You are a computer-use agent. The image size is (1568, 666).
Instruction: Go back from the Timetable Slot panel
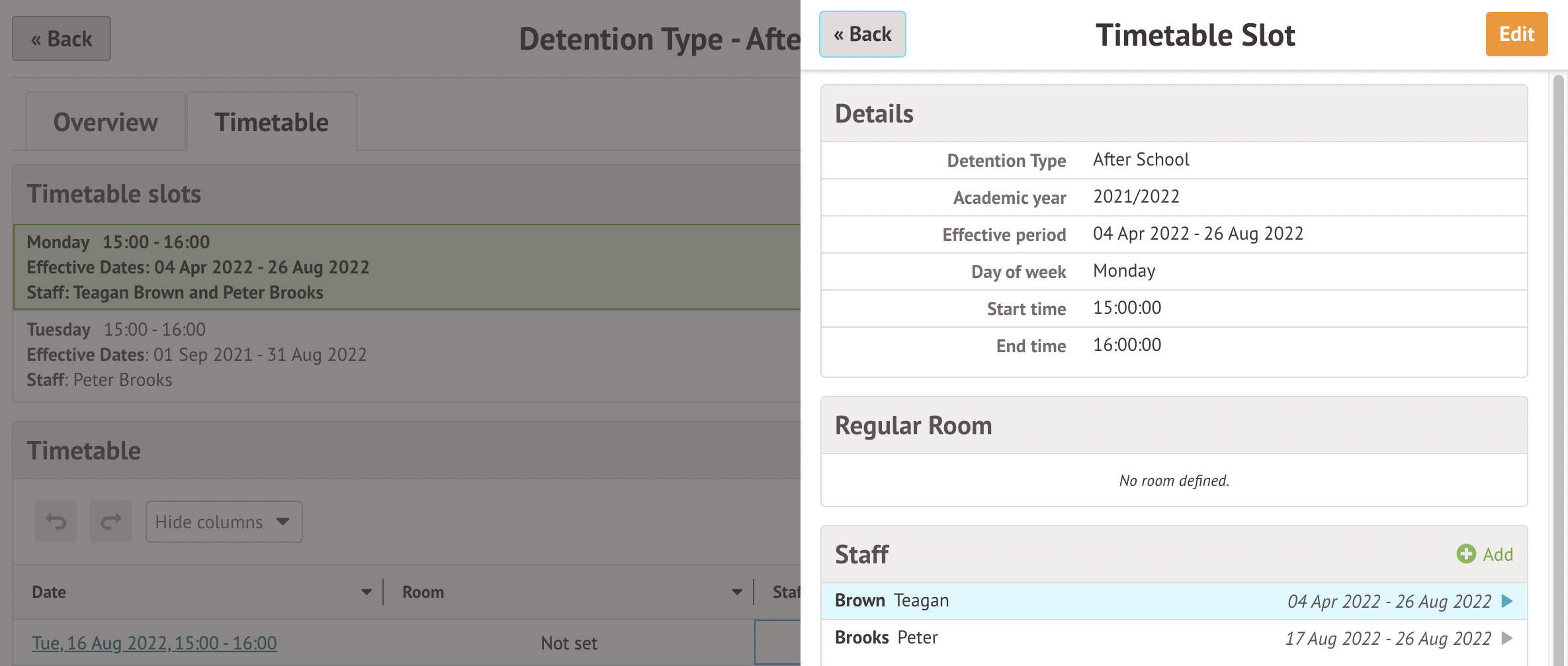tap(862, 34)
